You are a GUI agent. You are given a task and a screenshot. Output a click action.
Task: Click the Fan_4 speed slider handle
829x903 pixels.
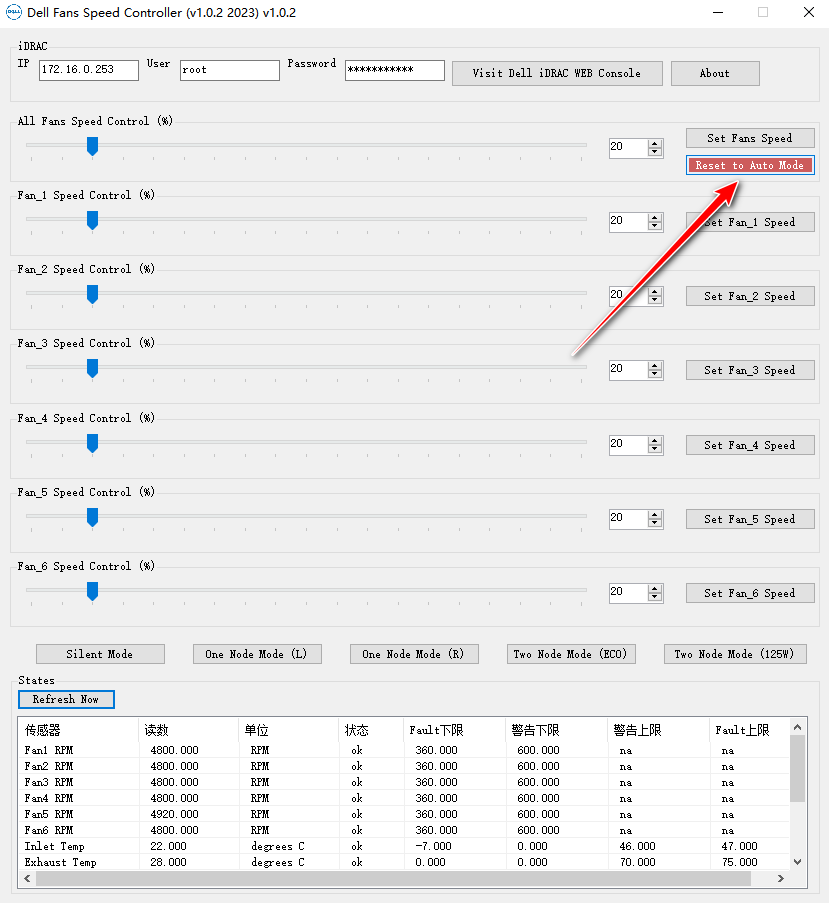92,443
